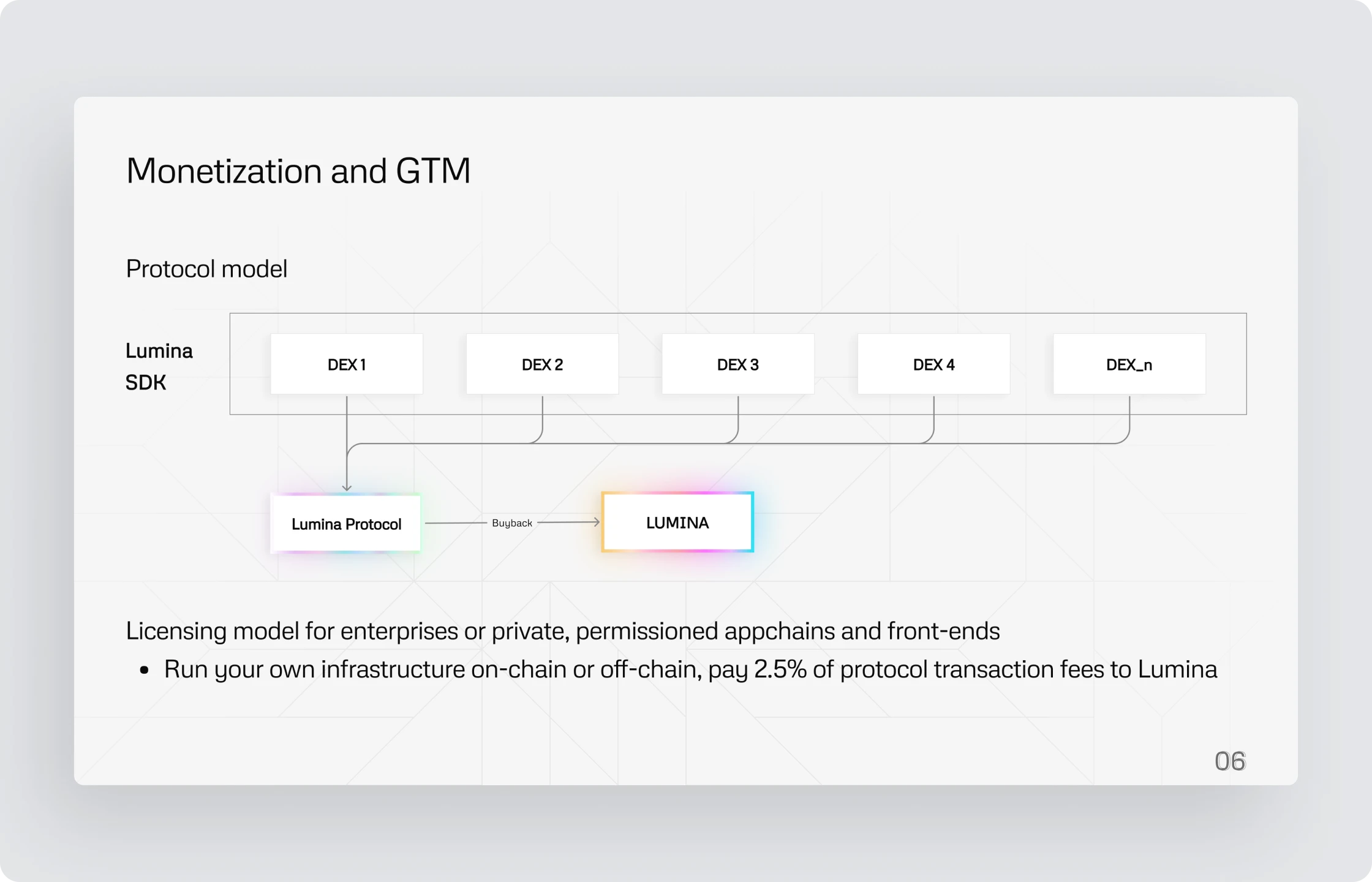Click the Buyback arrow label

pos(512,523)
